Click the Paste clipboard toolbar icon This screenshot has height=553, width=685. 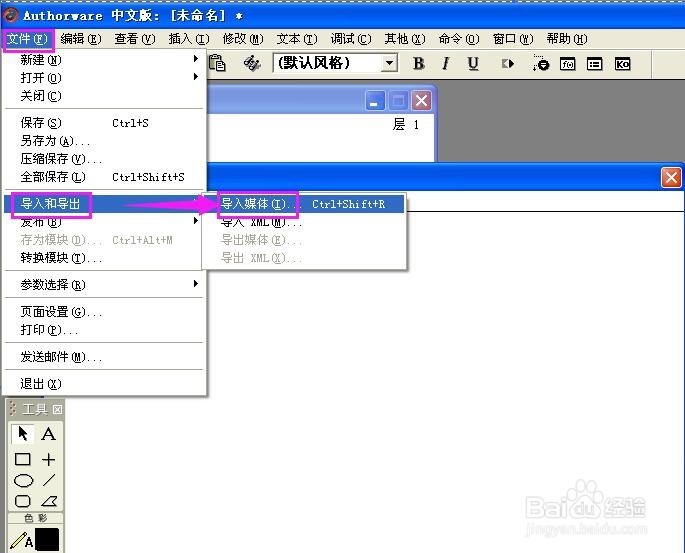tap(217, 64)
